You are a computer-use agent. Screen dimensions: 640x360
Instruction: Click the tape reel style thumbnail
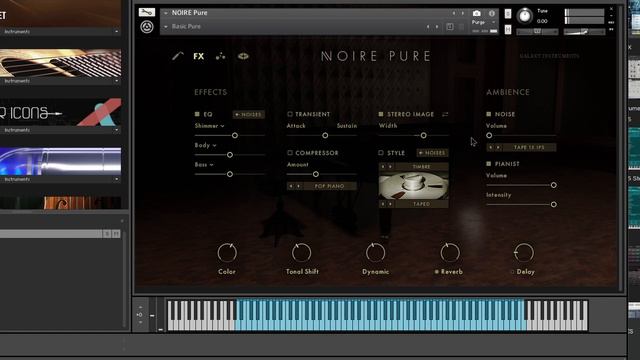[413, 185]
